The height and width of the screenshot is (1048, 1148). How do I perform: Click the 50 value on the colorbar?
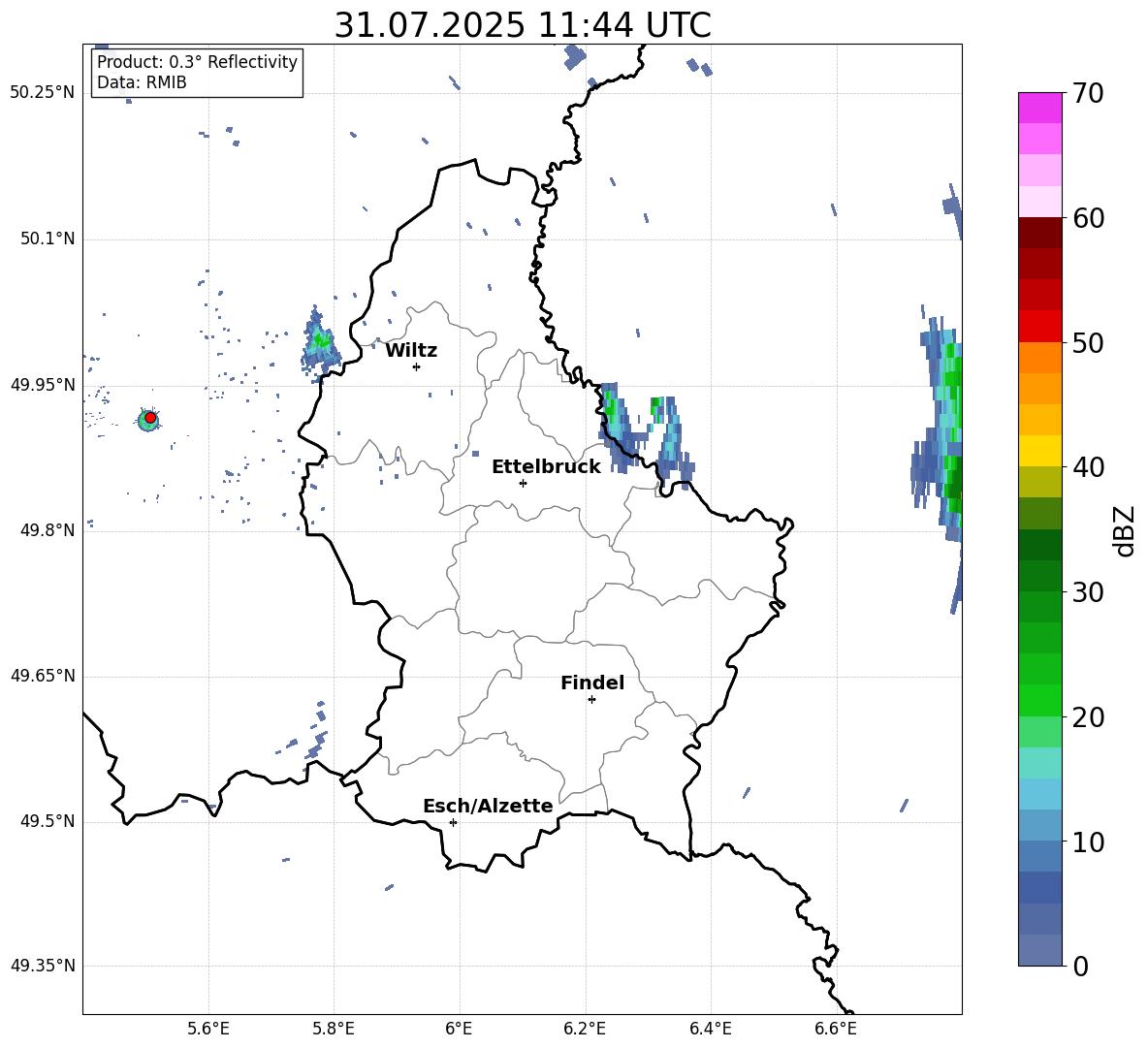[1088, 342]
